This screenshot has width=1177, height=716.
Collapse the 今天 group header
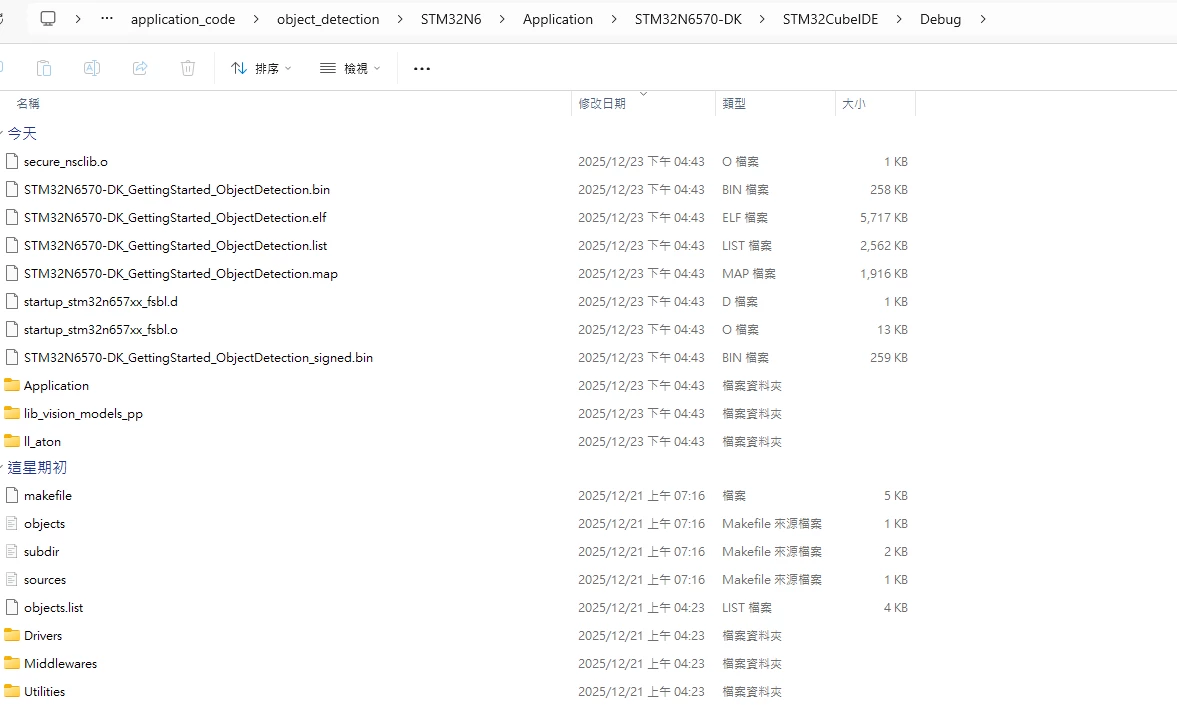click(x=22, y=134)
